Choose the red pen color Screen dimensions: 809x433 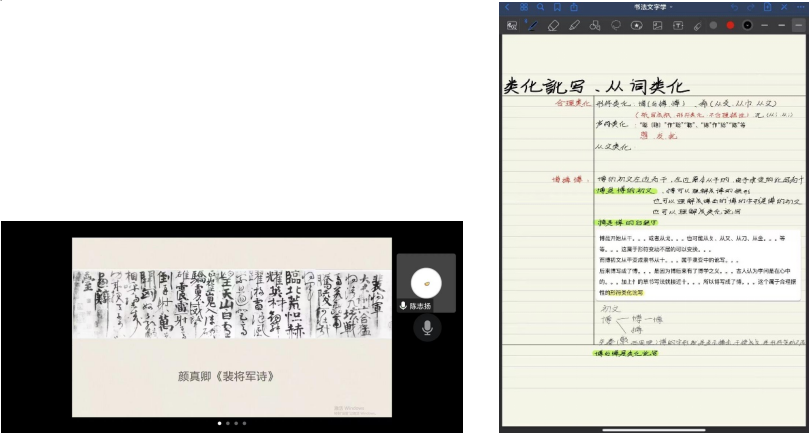pyautogui.click(x=730, y=25)
